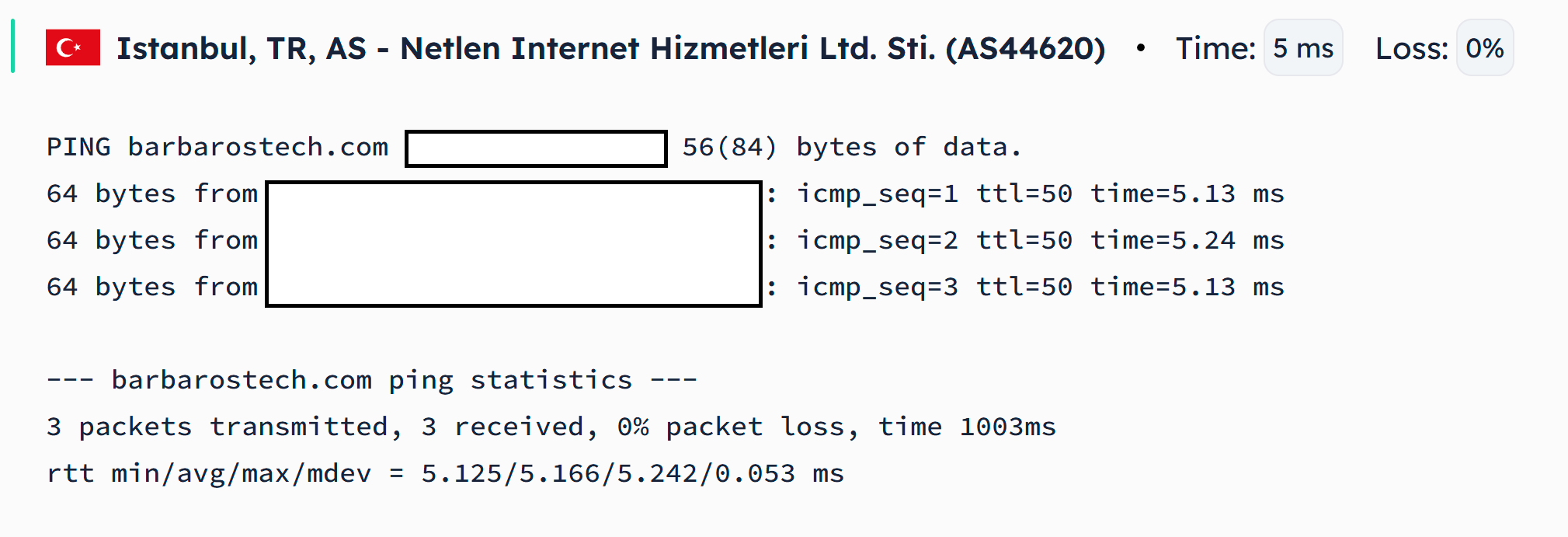This screenshot has width=1568, height=537.
Task: Click the bullet separator before Time
Action: 1140,47
